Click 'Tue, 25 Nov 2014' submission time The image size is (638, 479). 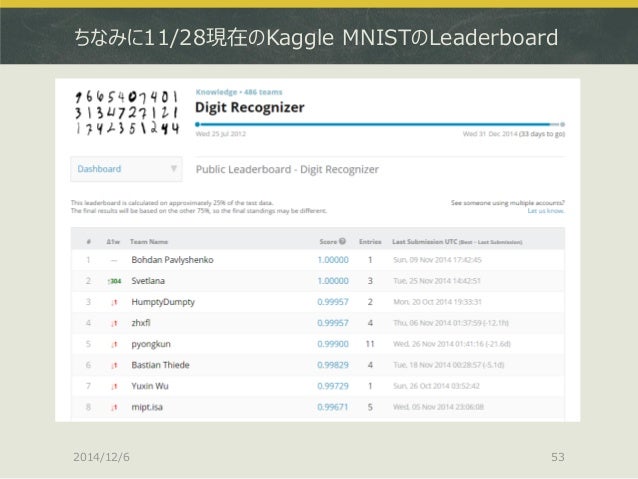[x=437, y=281]
